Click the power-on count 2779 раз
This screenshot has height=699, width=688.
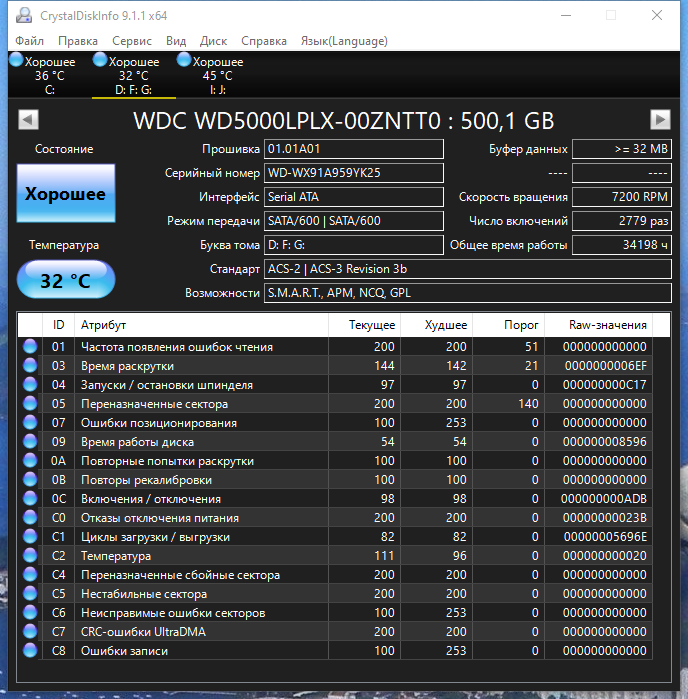pos(622,221)
